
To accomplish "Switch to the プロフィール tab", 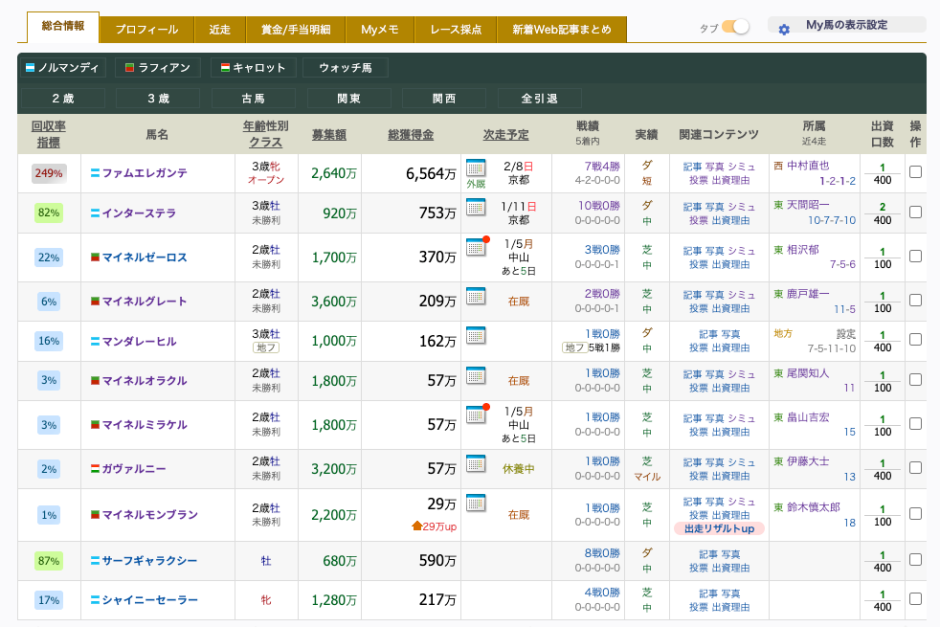I will click(x=146, y=30).
